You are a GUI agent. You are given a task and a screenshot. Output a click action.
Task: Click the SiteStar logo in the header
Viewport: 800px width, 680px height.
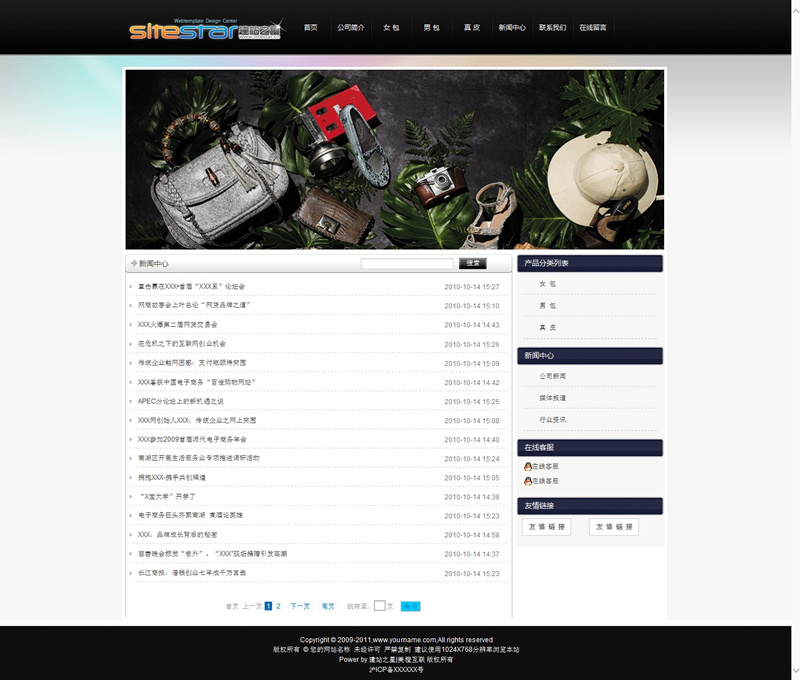(205, 29)
